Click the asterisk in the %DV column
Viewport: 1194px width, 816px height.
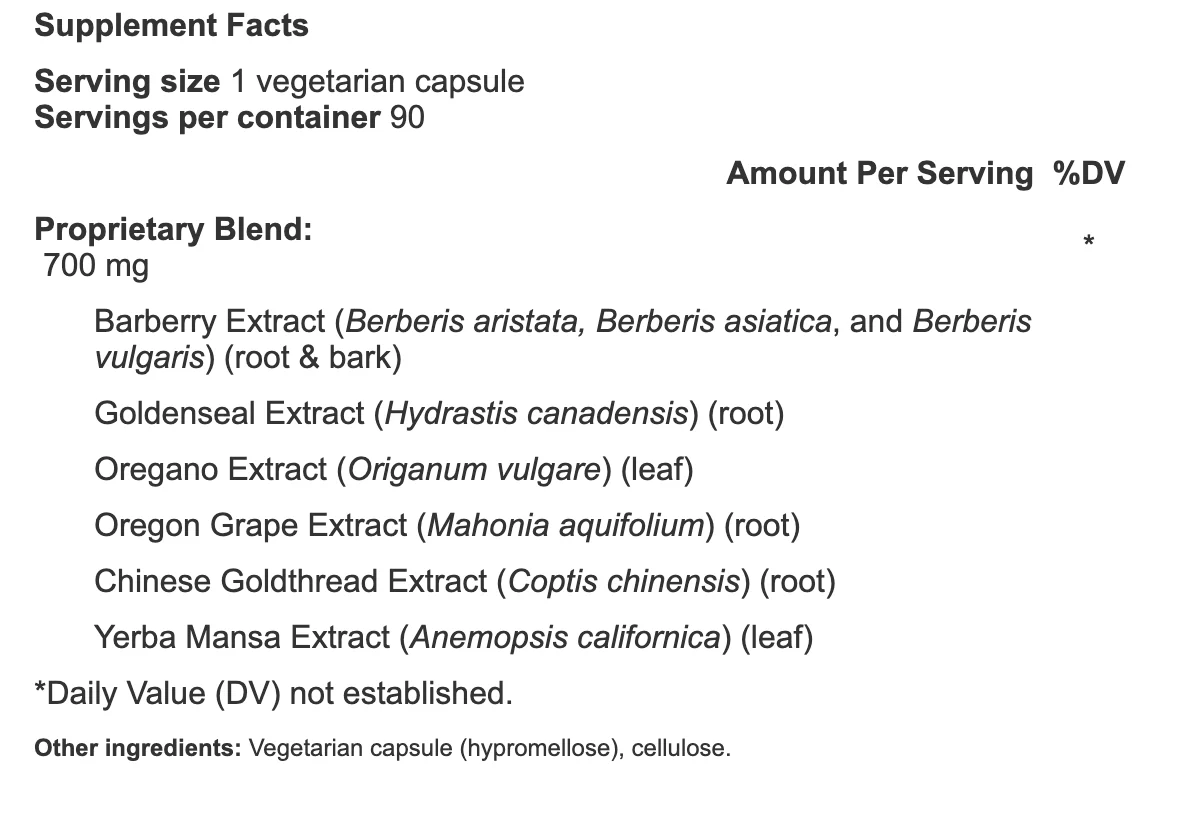(x=1088, y=243)
